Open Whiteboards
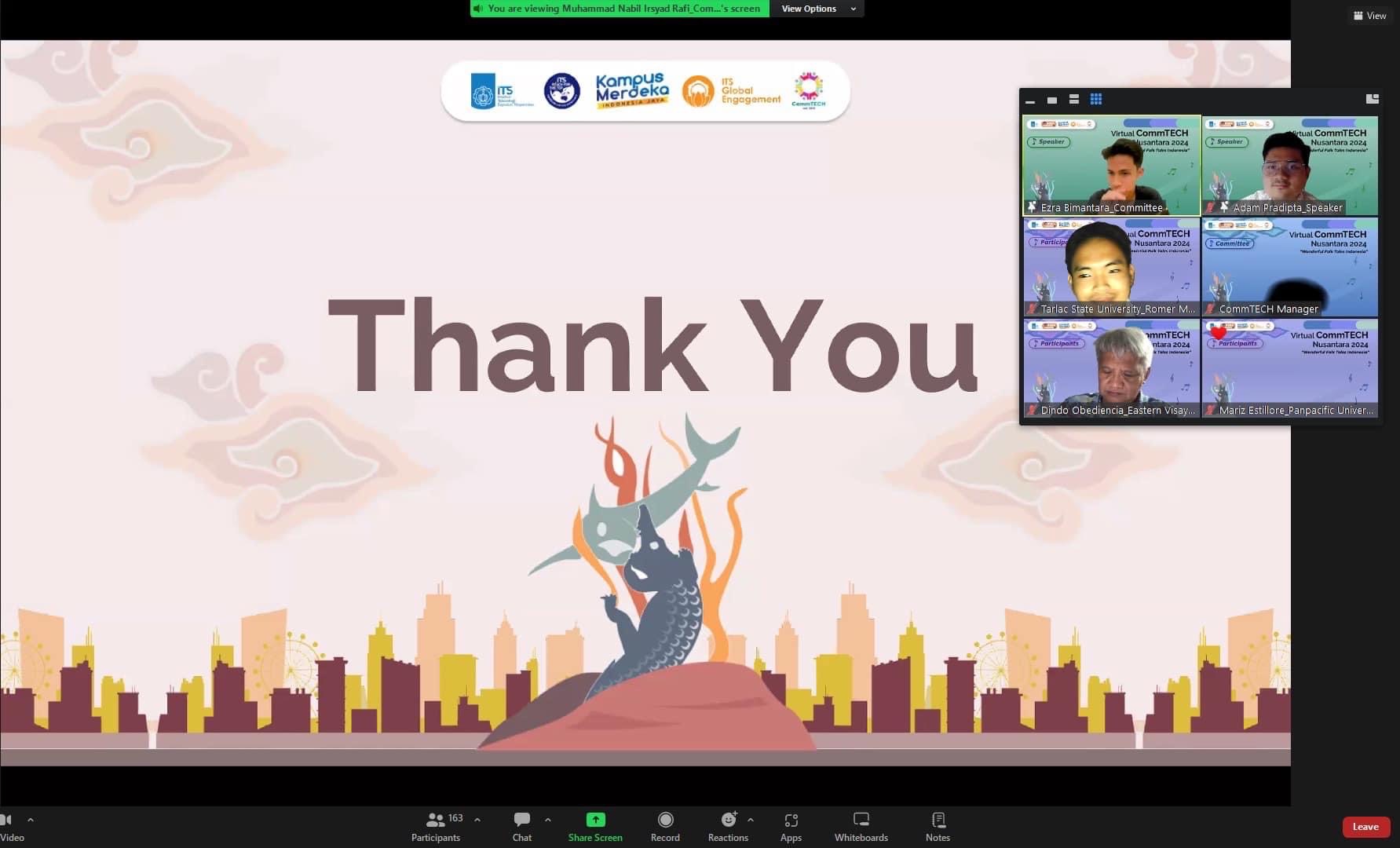Image resolution: width=1400 pixels, height=848 pixels. [x=861, y=827]
